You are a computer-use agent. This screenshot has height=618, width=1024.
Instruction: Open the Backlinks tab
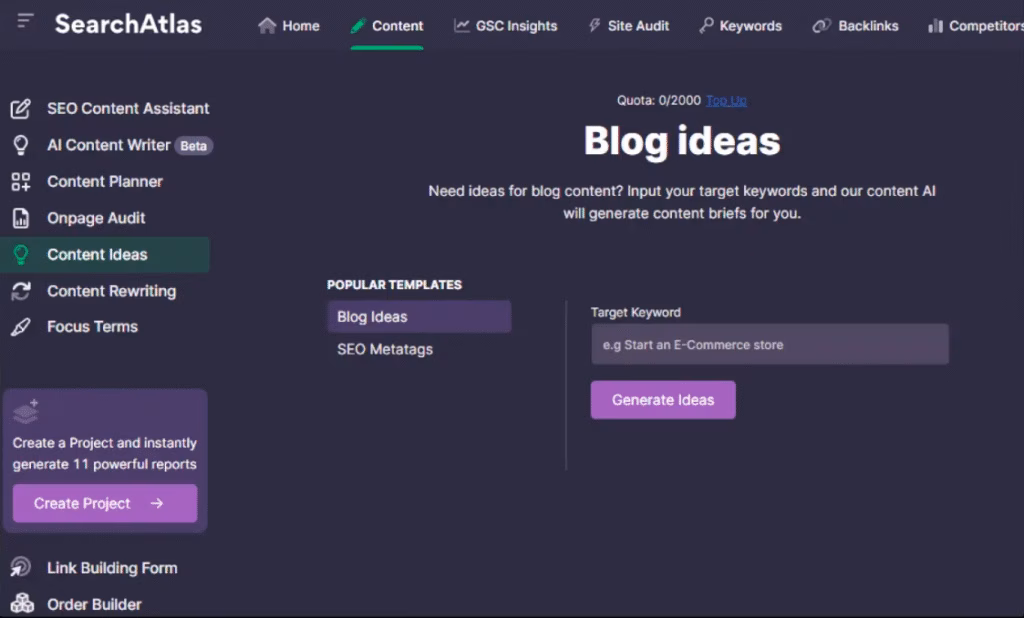point(856,26)
